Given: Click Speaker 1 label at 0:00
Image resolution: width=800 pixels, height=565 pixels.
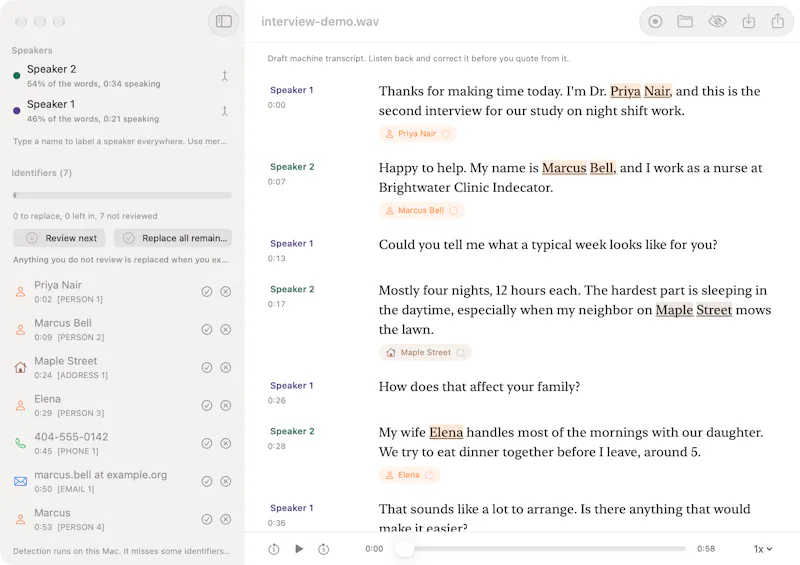Looking at the screenshot, I should (292, 90).
